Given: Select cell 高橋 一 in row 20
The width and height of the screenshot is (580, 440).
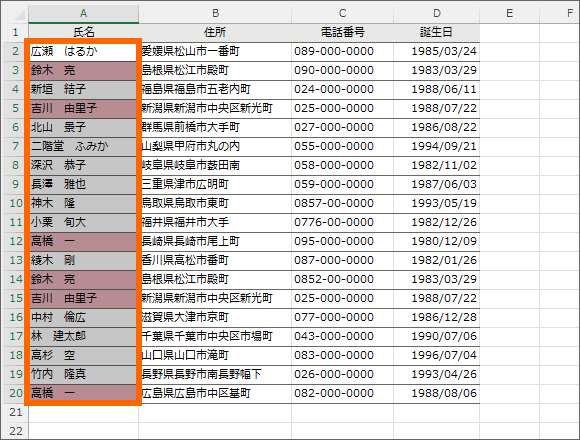Looking at the screenshot, I should 84,393.
